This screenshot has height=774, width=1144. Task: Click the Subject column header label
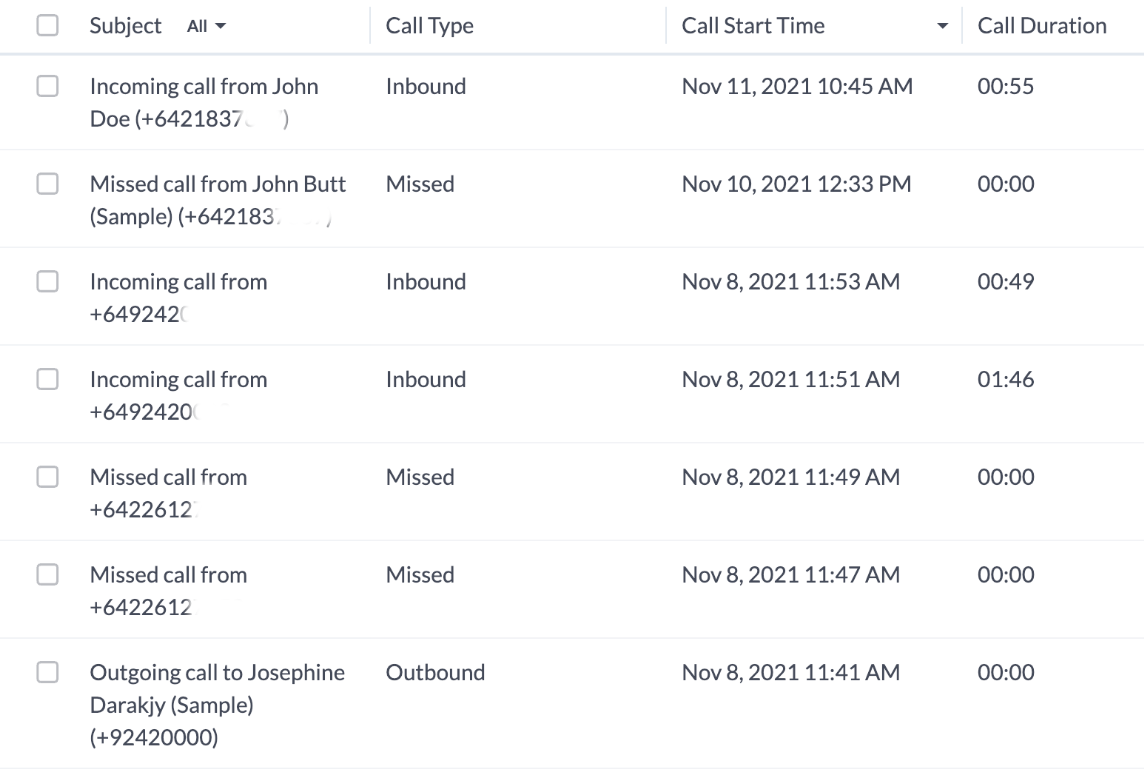(x=125, y=27)
